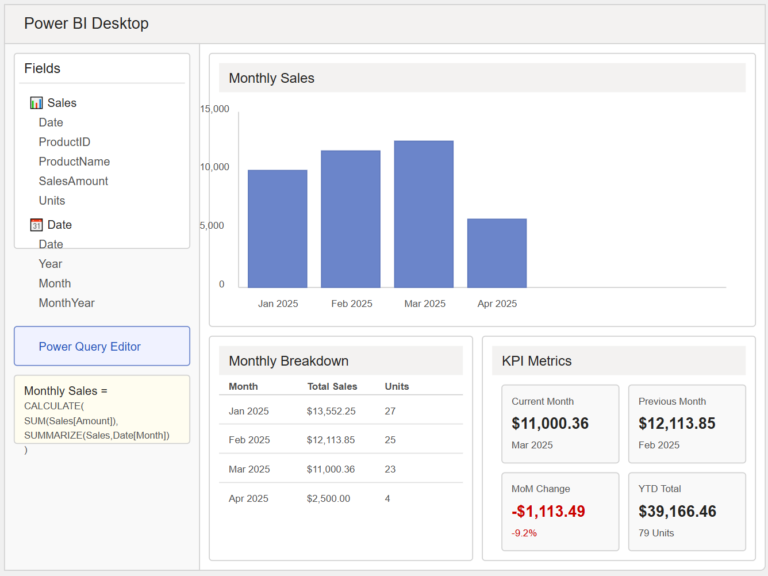Click the Date table calendar icon
Image resolution: width=768 pixels, height=576 pixels.
pyautogui.click(x=36, y=225)
